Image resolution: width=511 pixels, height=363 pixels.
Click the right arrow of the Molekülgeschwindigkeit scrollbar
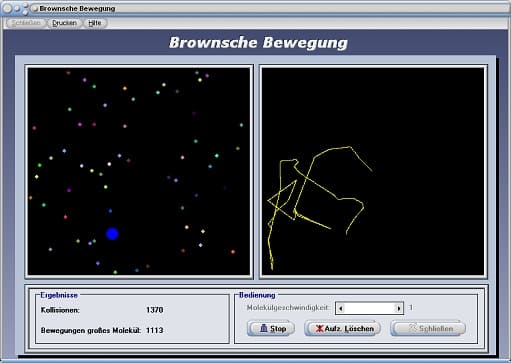pyautogui.click(x=399, y=308)
